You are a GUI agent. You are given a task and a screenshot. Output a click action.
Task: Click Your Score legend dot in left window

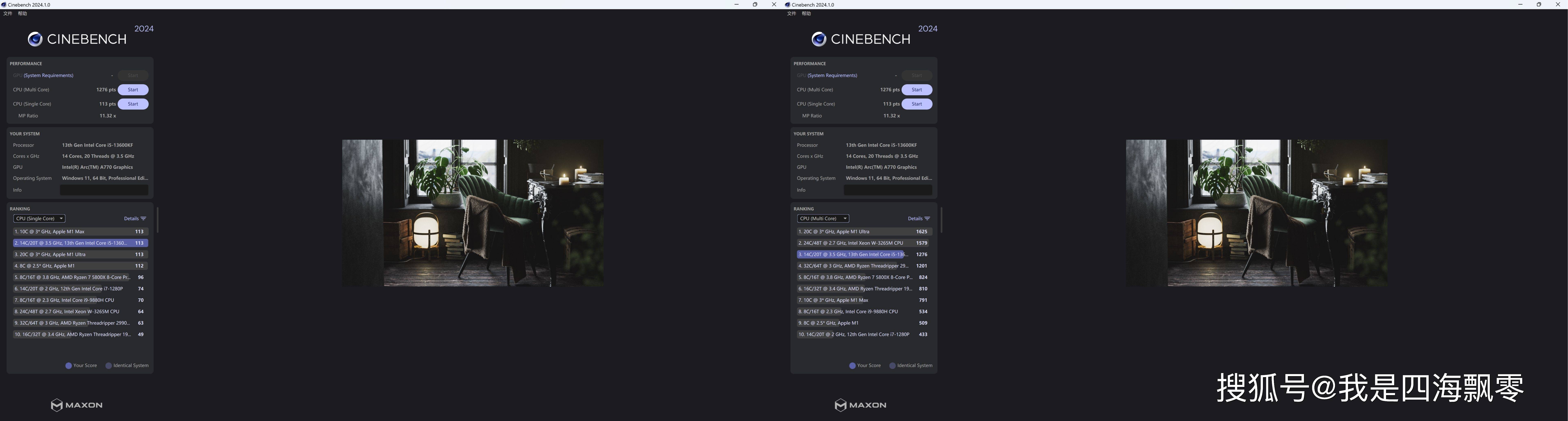point(69,366)
